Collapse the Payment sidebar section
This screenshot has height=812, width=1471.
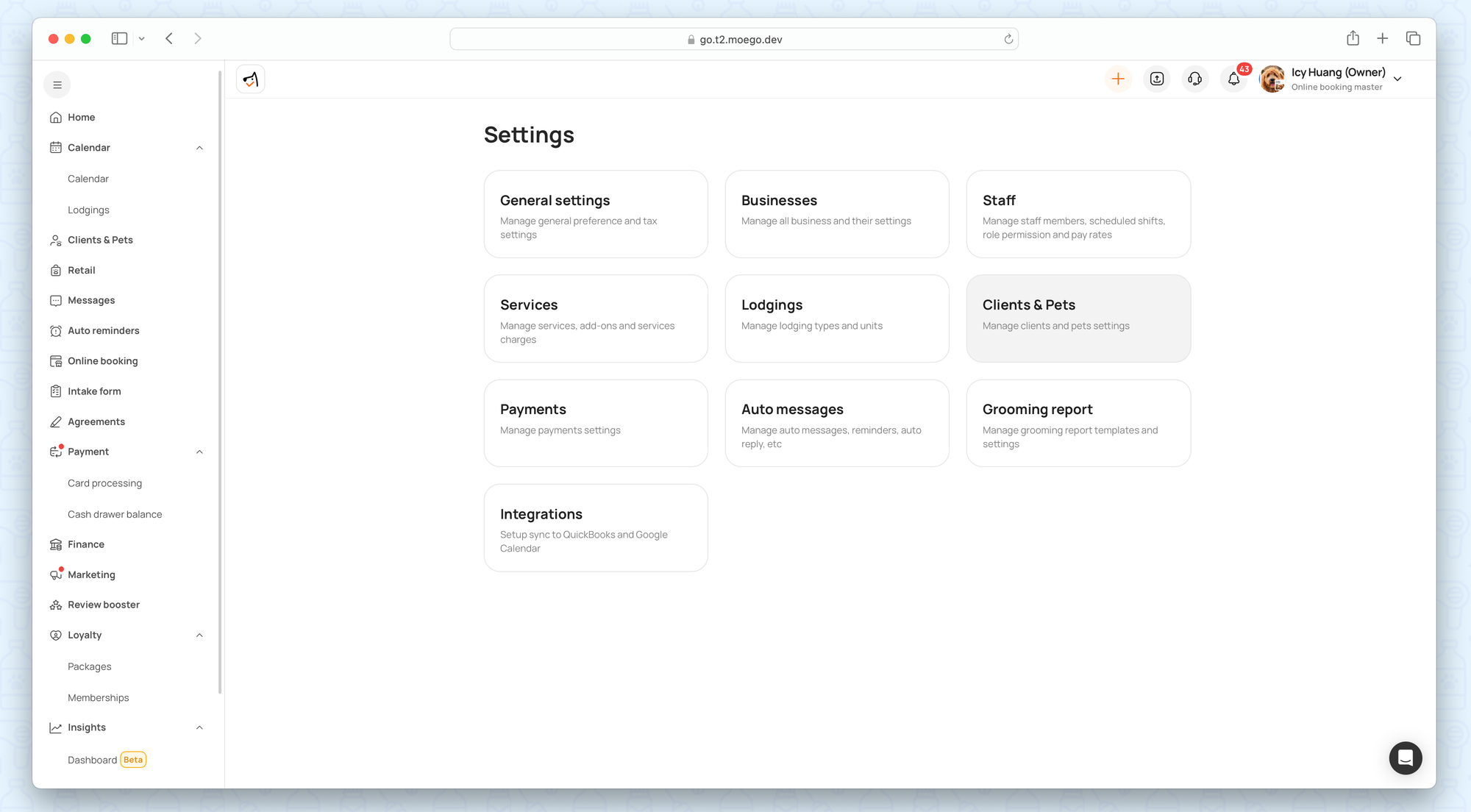coord(199,452)
